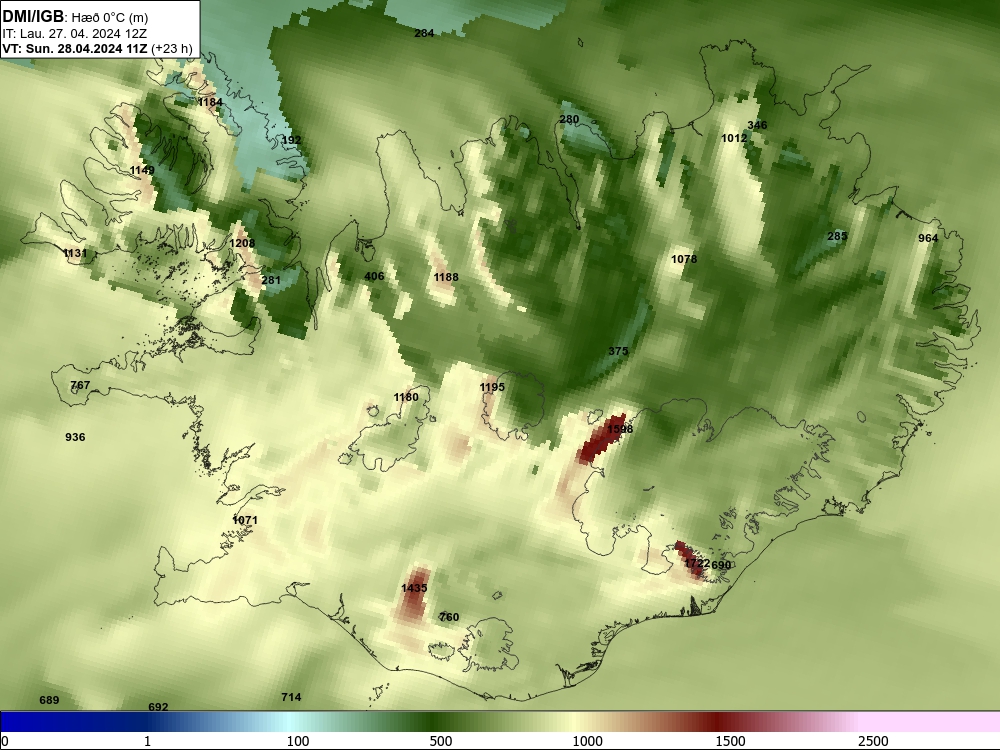1000x750 pixels.
Task: Click the 714 value over the southern sea
Action: [291, 697]
